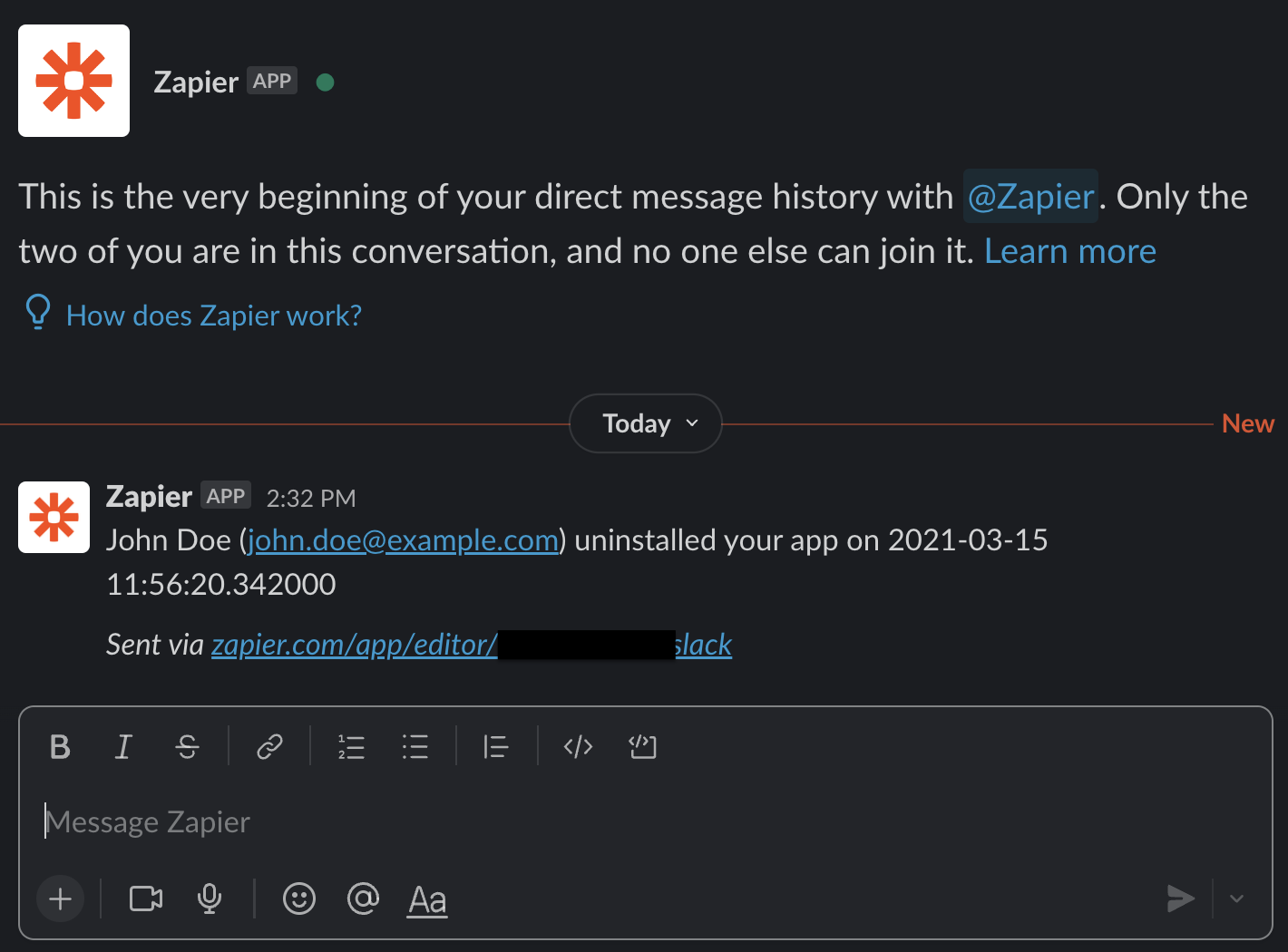Toggle bold text formatting
Screen dimensions: 1288x952
61,747
